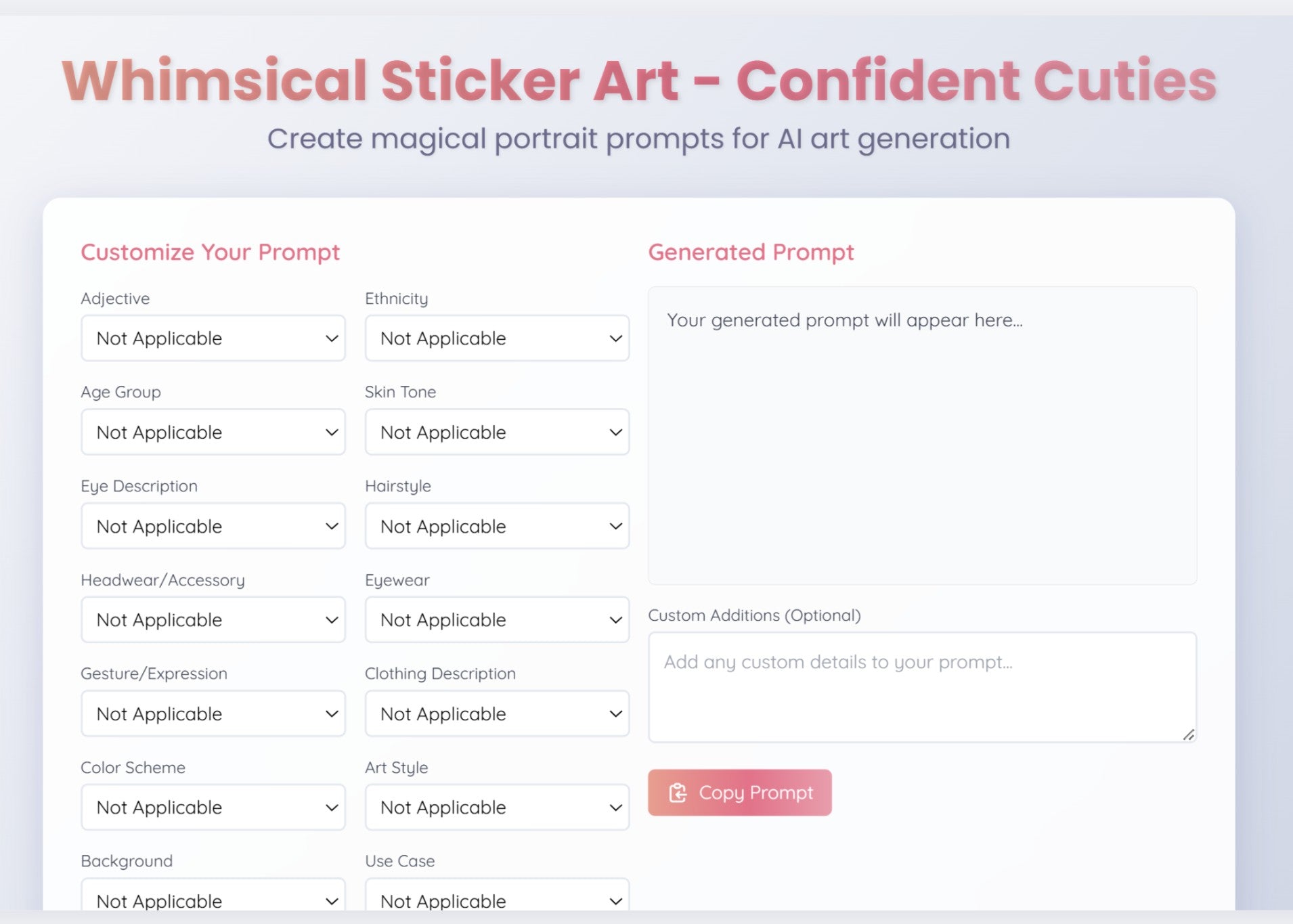The width and height of the screenshot is (1293, 924).
Task: Open the Headwear/Accessory dropdown
Action: (x=213, y=620)
